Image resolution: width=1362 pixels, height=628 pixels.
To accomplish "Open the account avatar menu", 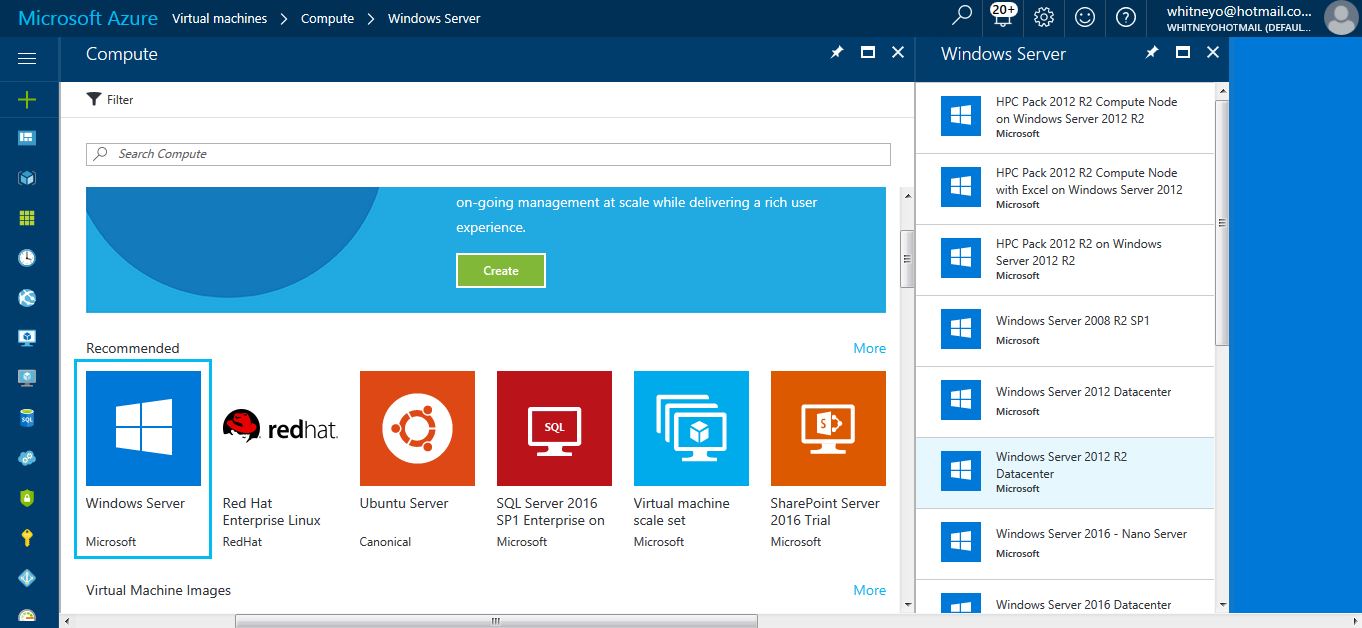I will 1340,17.
